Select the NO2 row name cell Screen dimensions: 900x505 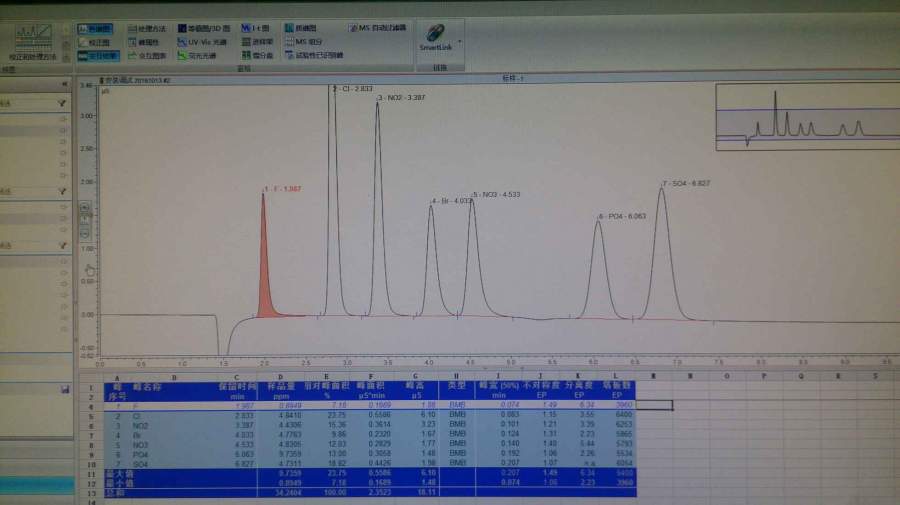pyautogui.click(x=140, y=426)
